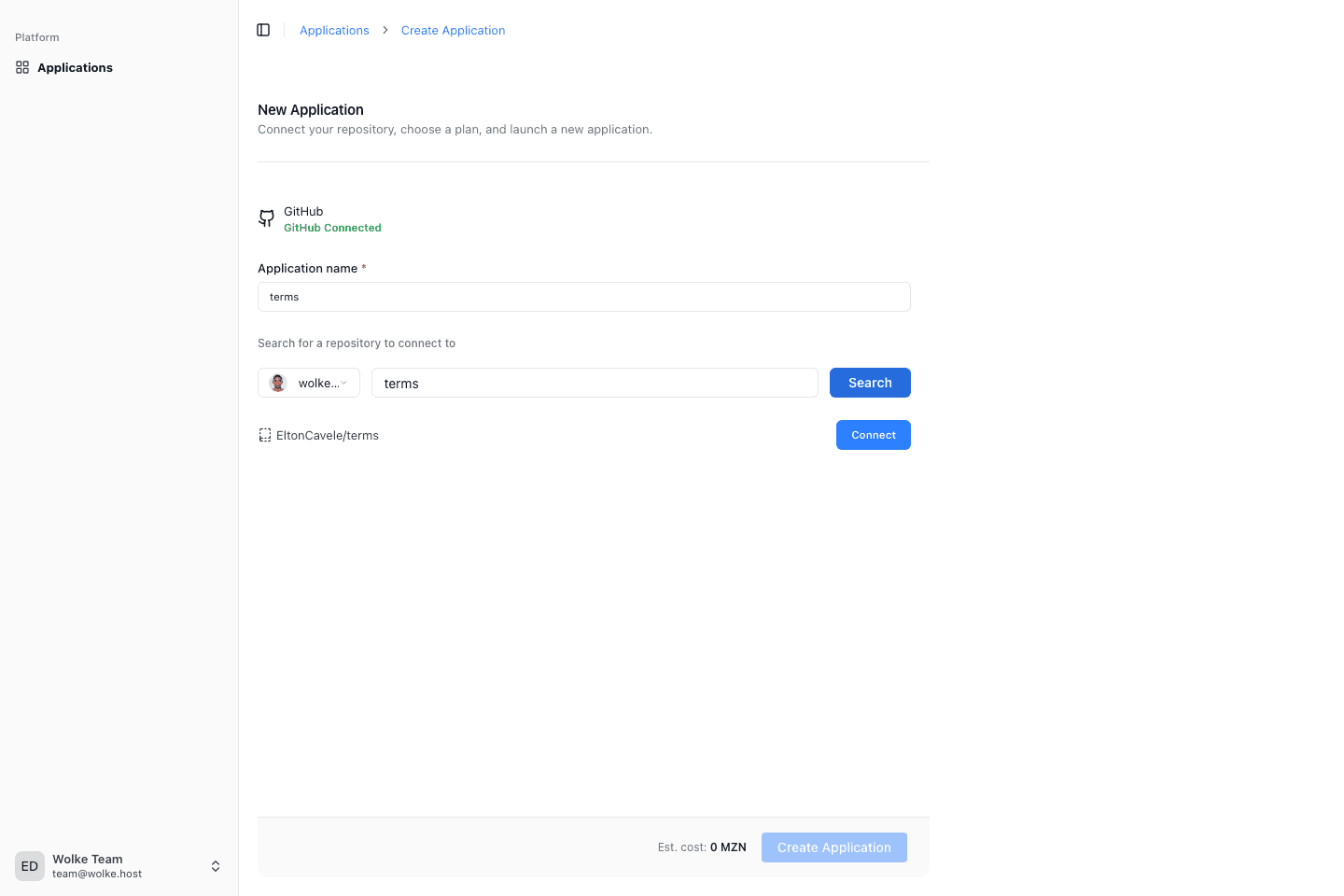Open the Wolke Team switcher chevrons

(x=216, y=866)
